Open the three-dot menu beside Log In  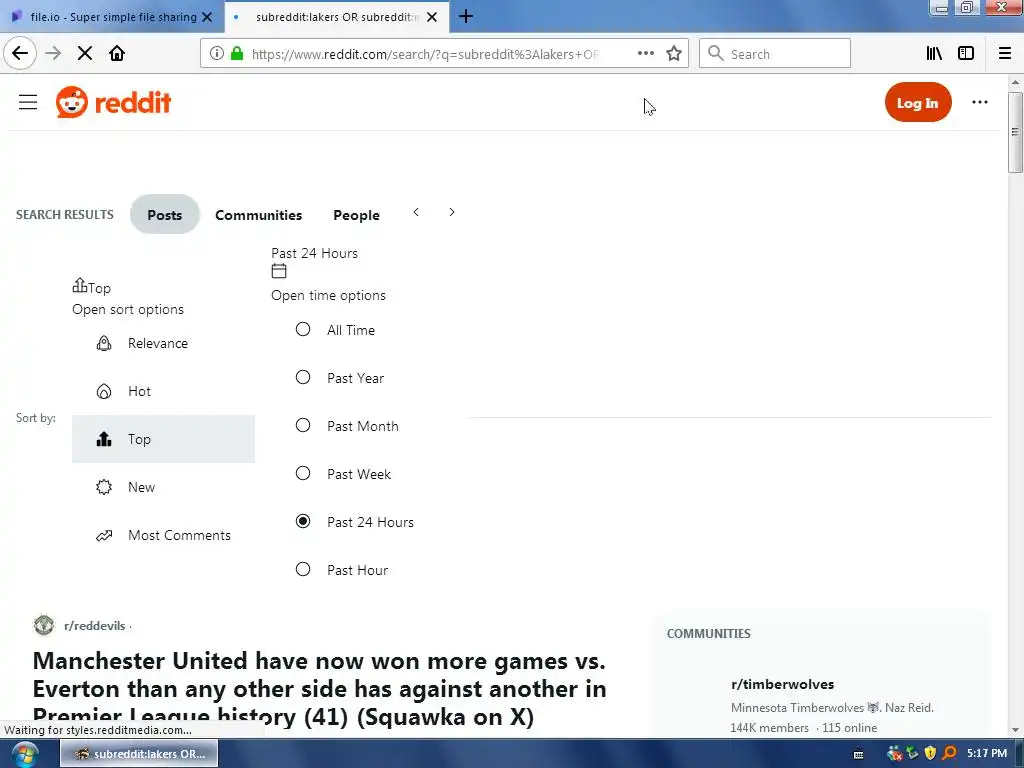pyautogui.click(x=980, y=102)
